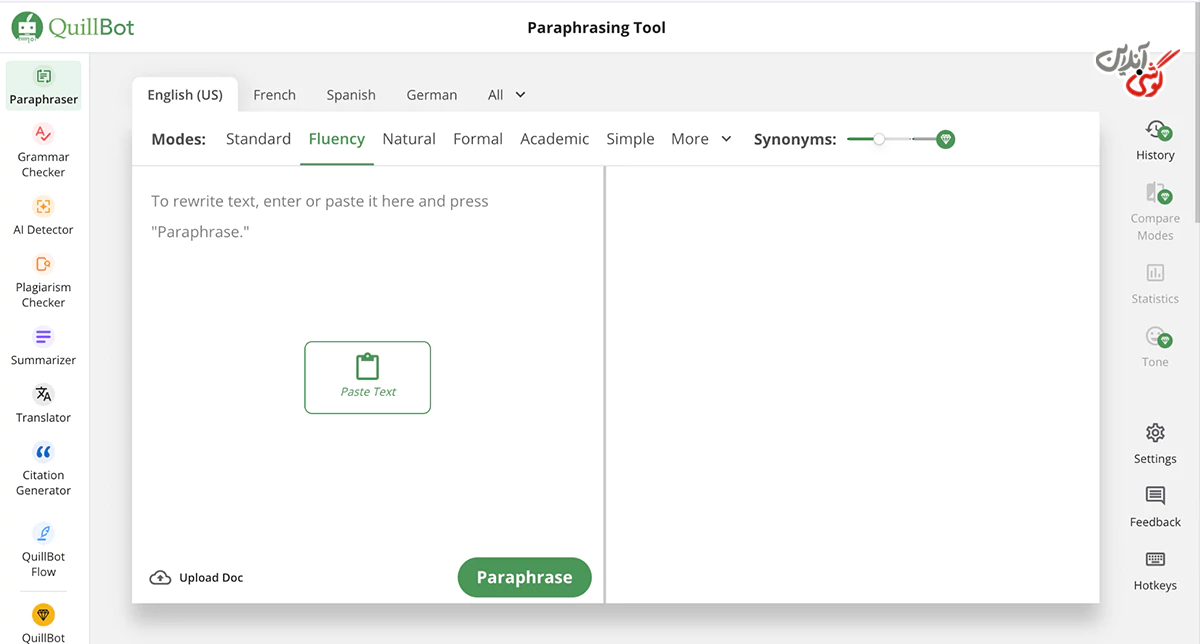This screenshot has height=644, width=1200.
Task: Open the AI Detector tool
Action: click(x=43, y=215)
